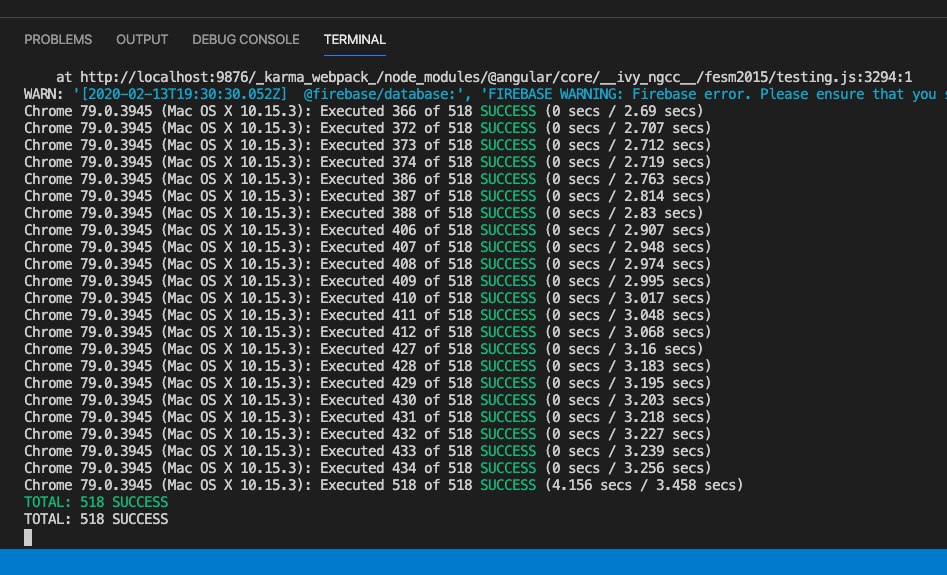Click line 'Executed 374 of 518'

click(368, 162)
